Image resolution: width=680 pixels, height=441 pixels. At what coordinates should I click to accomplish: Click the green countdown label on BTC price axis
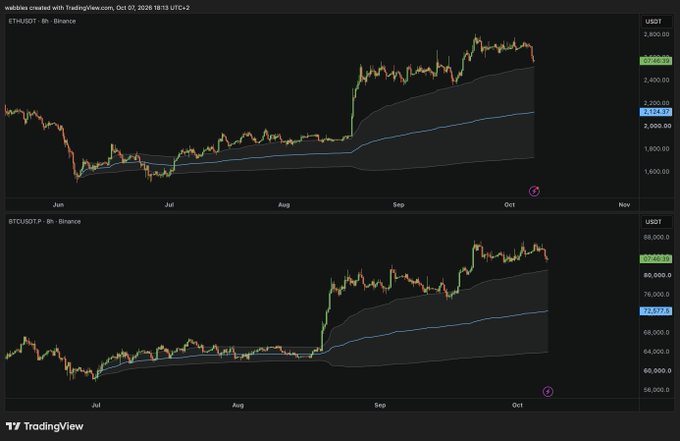656,259
